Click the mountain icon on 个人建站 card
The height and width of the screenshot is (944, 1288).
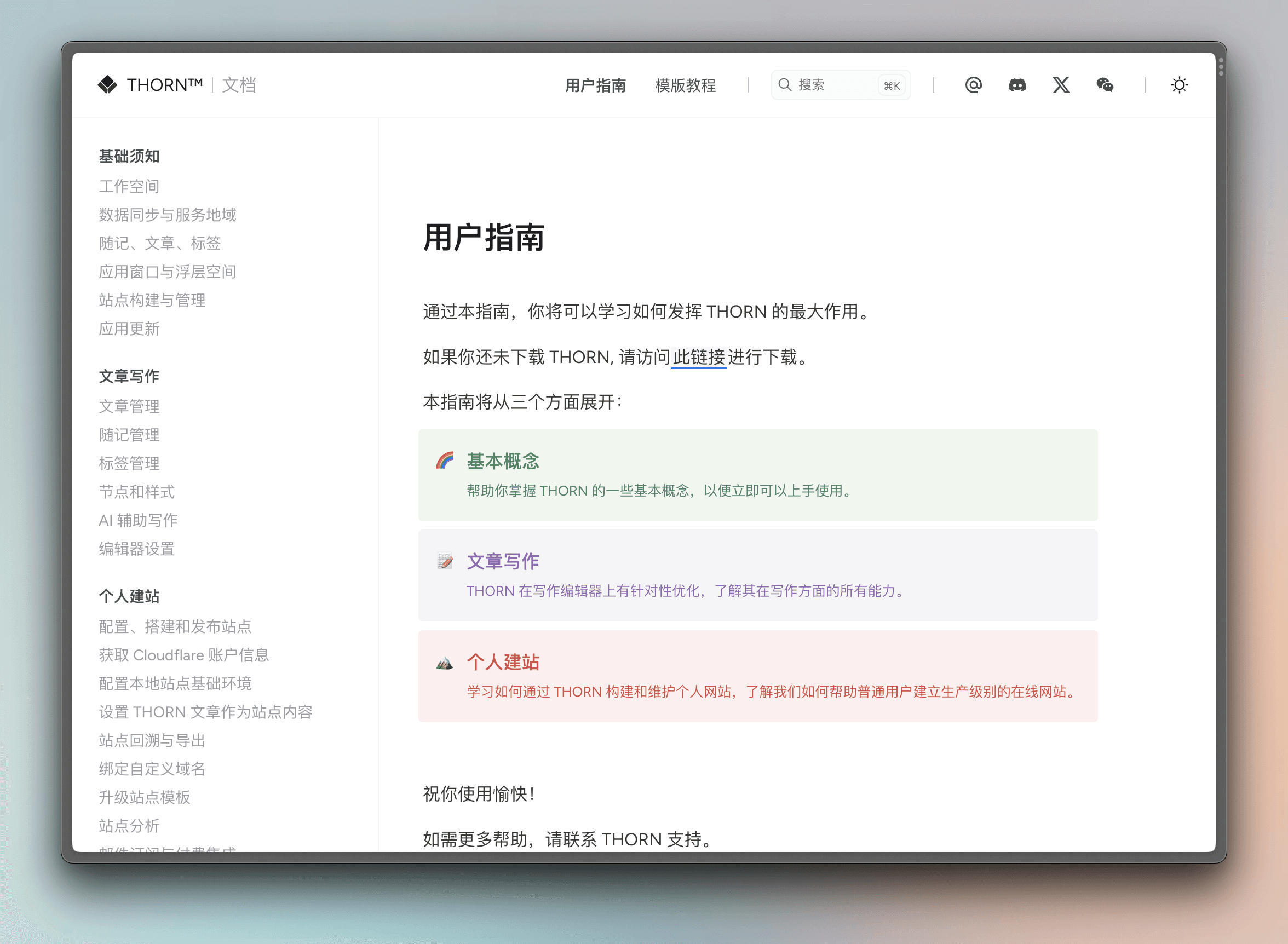click(x=445, y=663)
